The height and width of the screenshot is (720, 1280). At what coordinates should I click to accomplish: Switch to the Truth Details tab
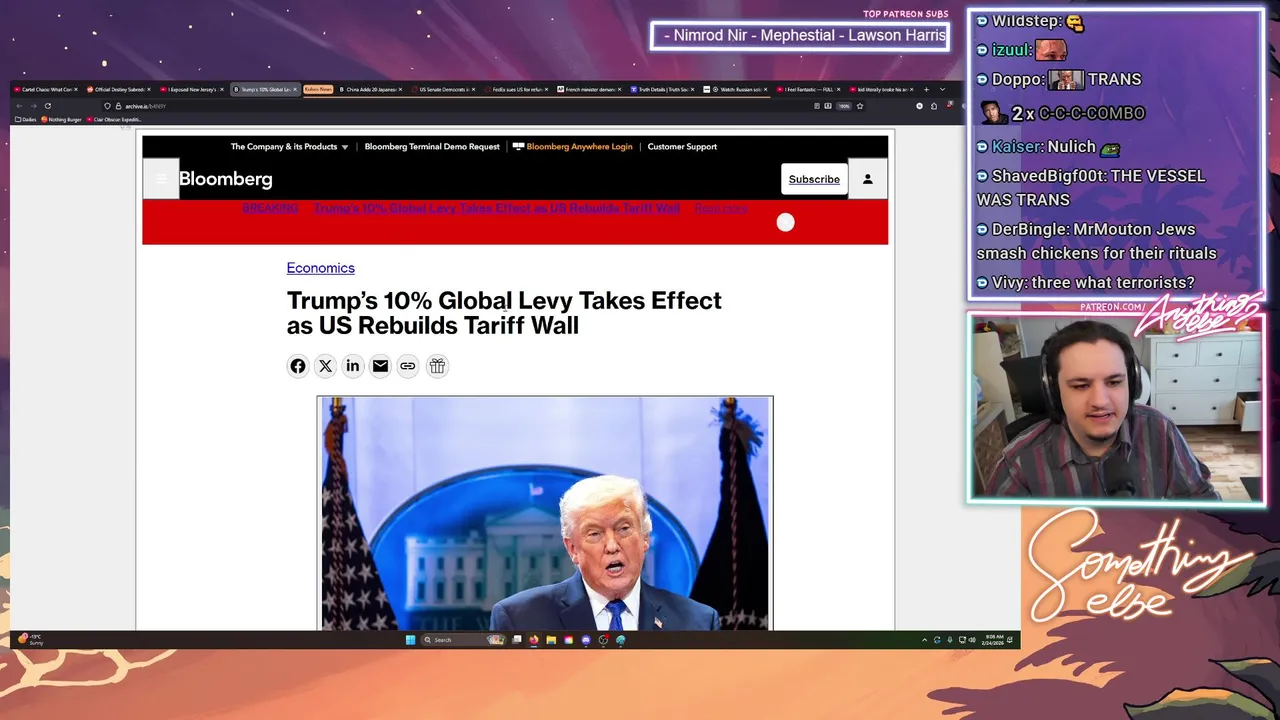tap(663, 90)
